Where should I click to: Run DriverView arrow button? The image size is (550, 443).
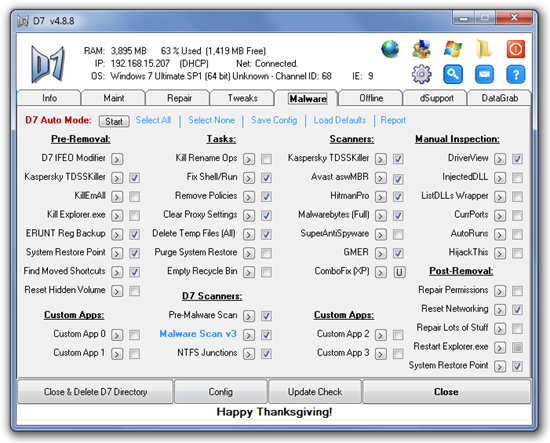pos(500,159)
